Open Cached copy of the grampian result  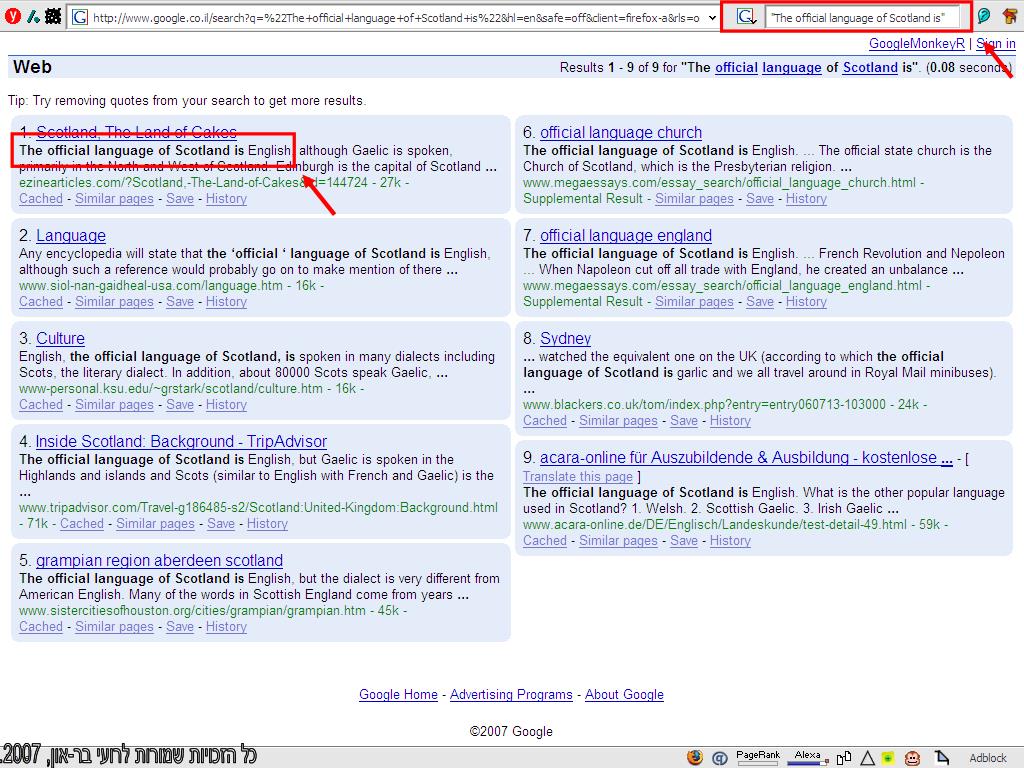click(x=40, y=627)
